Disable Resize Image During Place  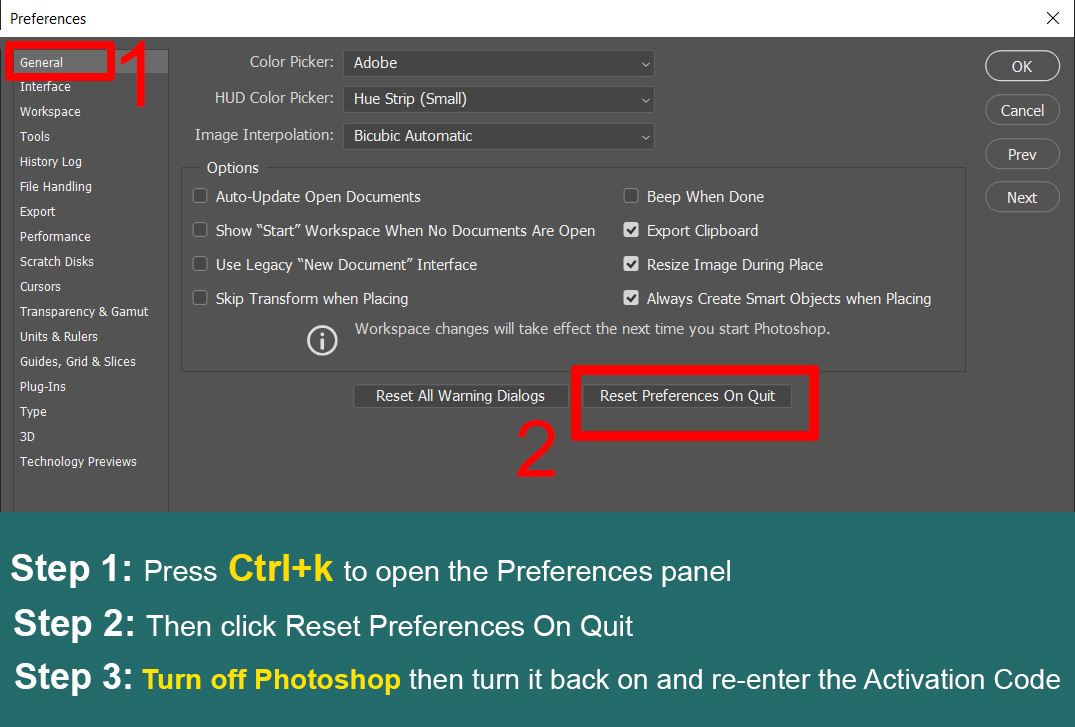click(x=631, y=265)
